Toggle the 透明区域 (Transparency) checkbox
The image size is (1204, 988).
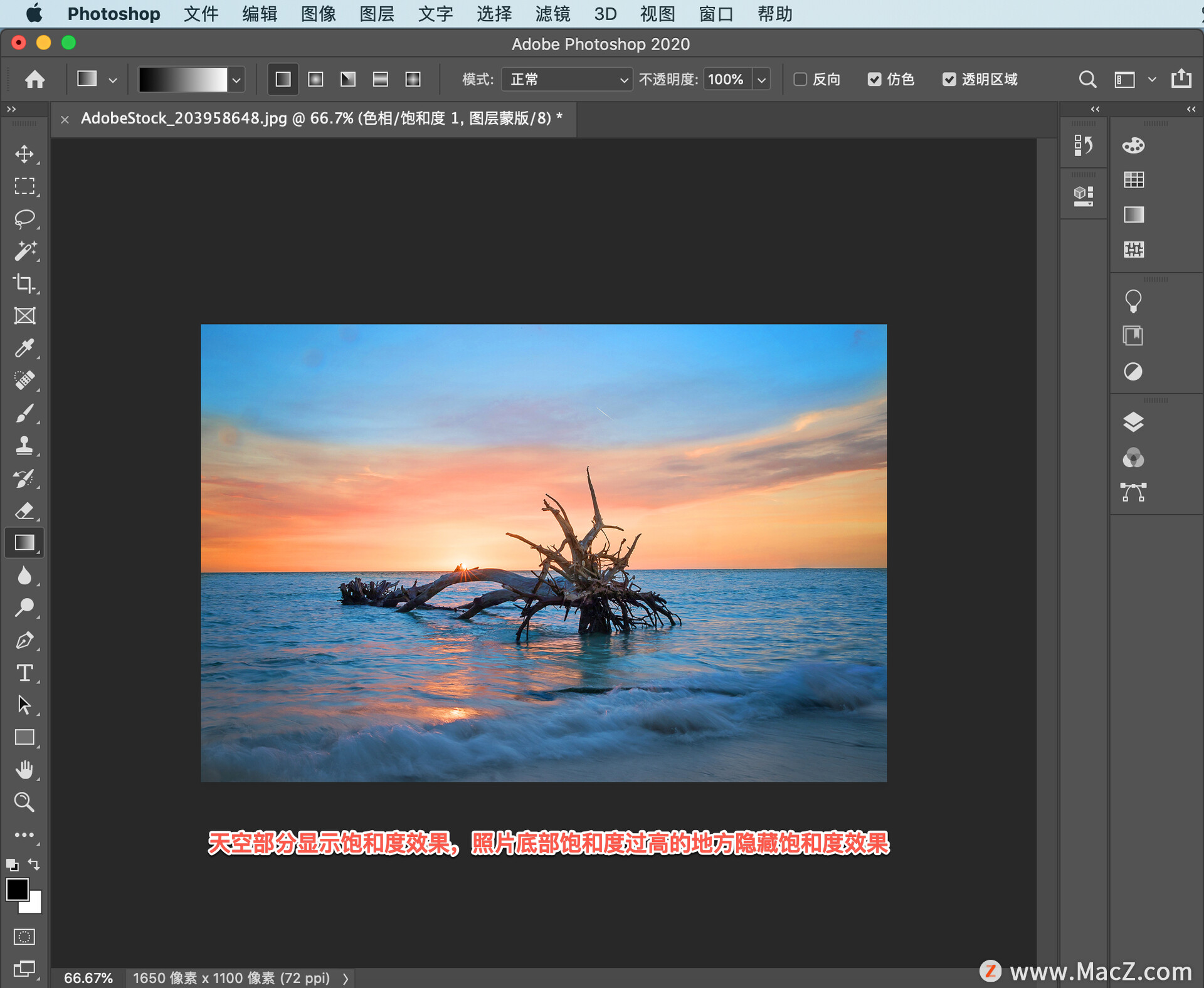[949, 80]
